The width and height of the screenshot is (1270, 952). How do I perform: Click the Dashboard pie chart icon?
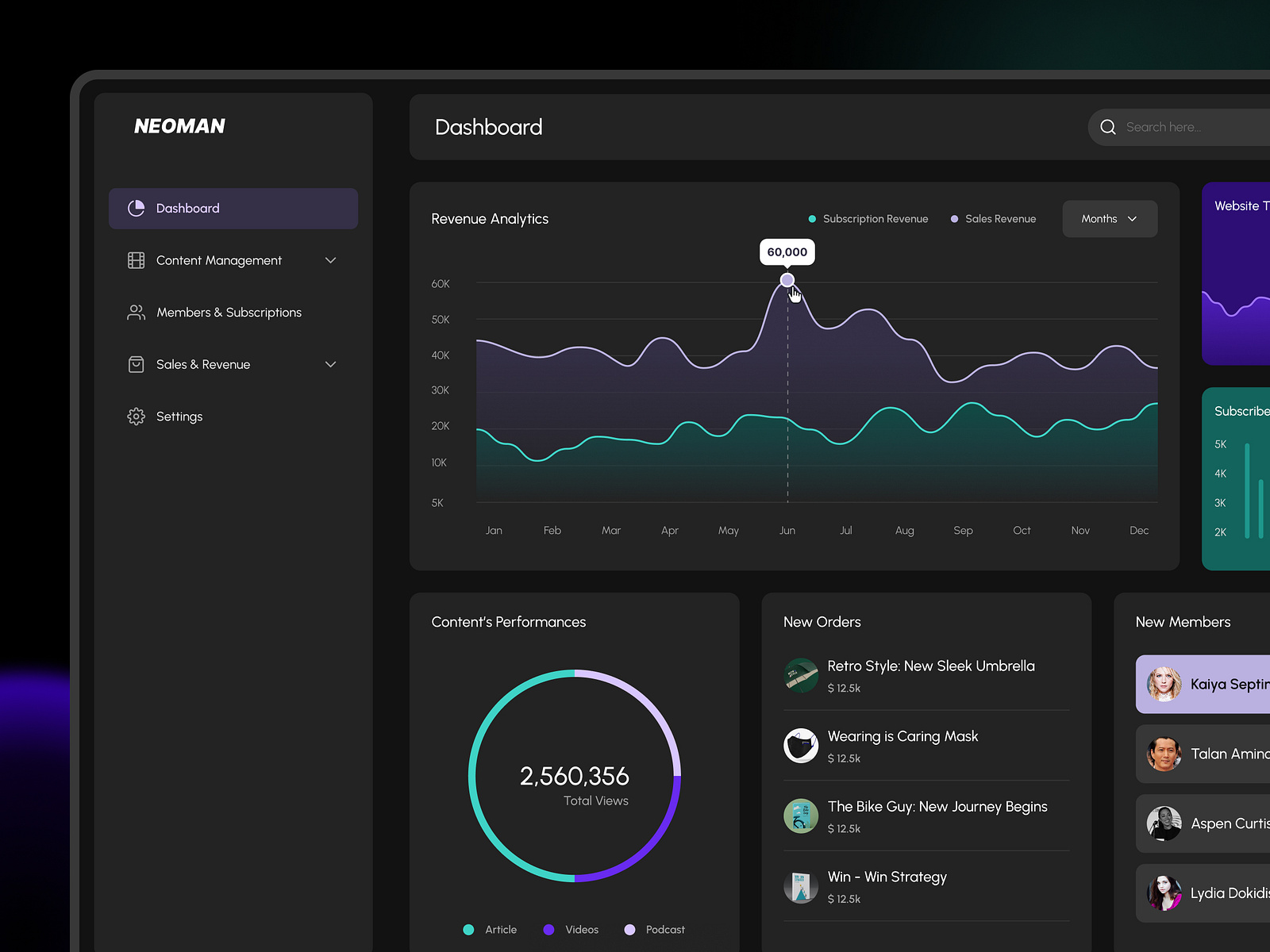(137, 208)
